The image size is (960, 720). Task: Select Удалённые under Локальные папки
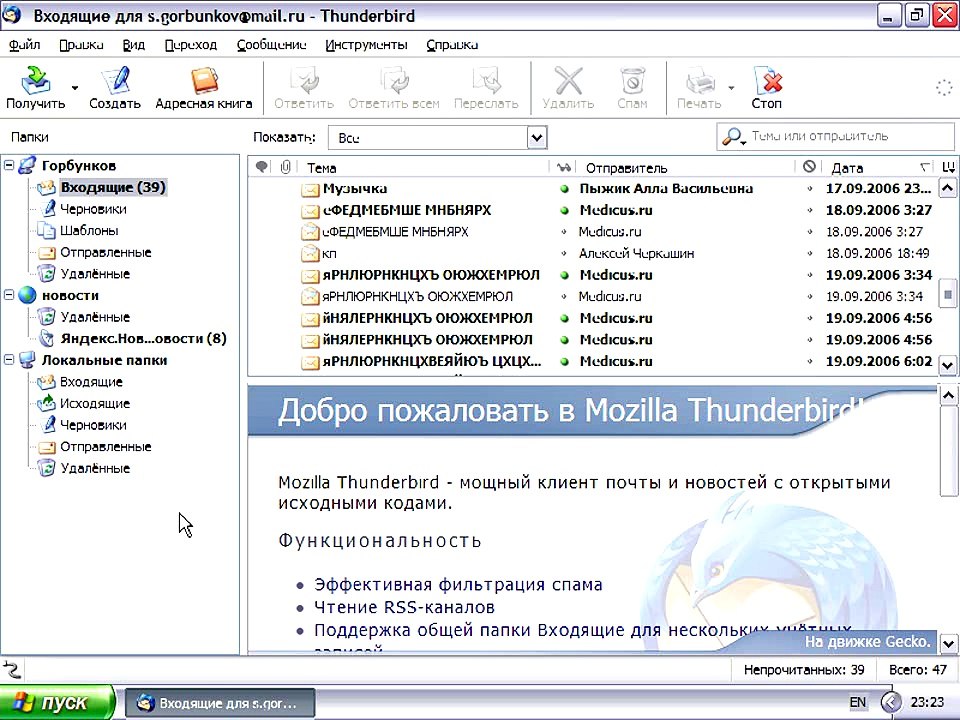[x=95, y=468]
